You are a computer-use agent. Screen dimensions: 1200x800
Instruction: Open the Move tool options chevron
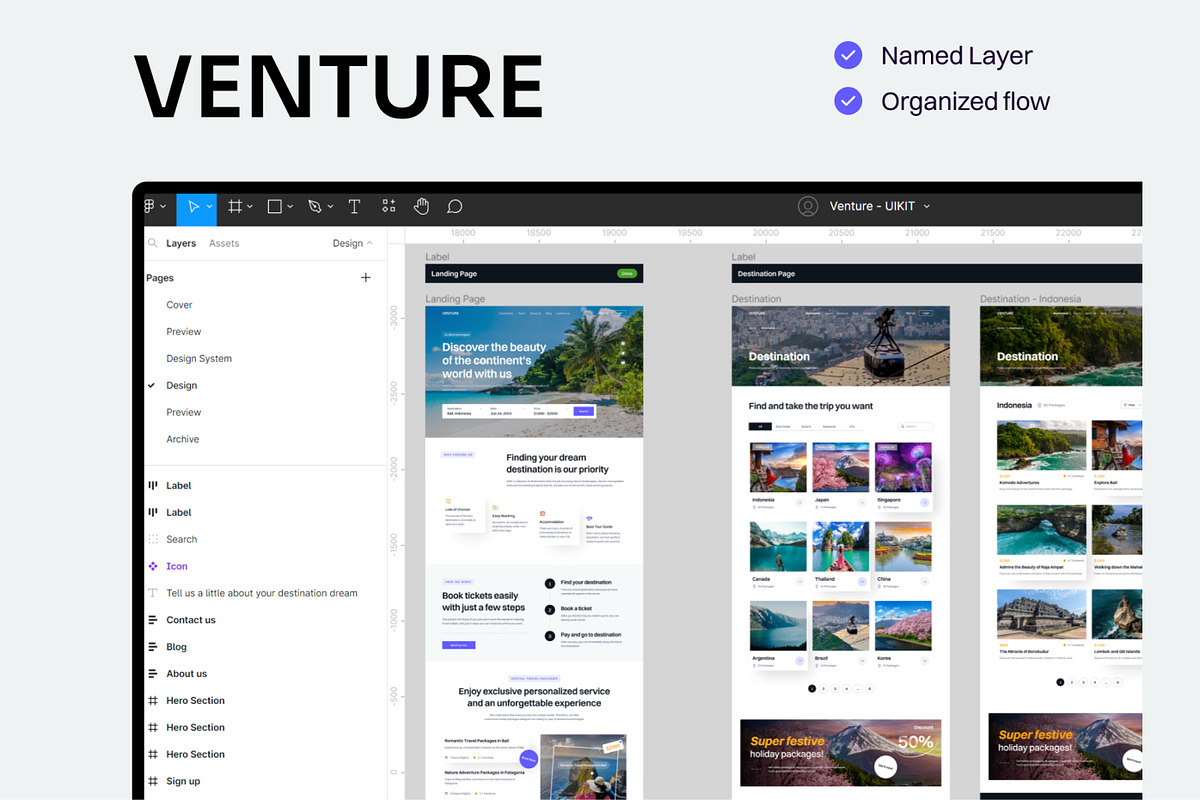coord(209,207)
